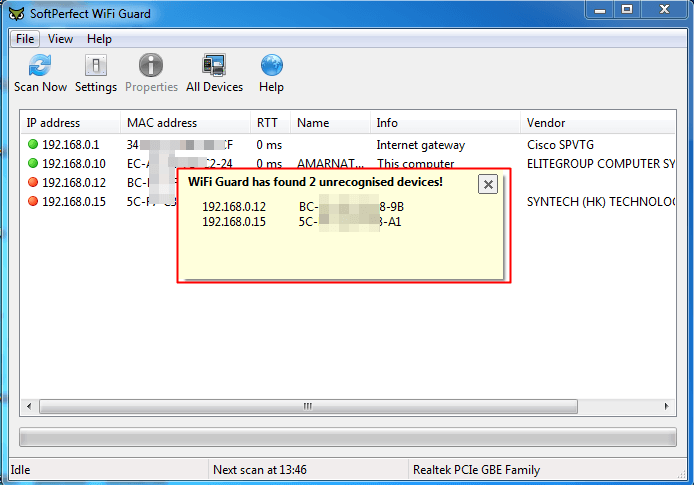Viewport: 694px width, 485px height.
Task: Click the greyed Properties info icon
Action: coord(151,65)
